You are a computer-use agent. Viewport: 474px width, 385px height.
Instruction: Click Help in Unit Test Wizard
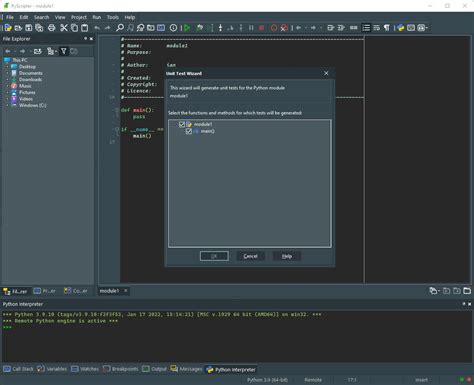pyautogui.click(x=287, y=256)
